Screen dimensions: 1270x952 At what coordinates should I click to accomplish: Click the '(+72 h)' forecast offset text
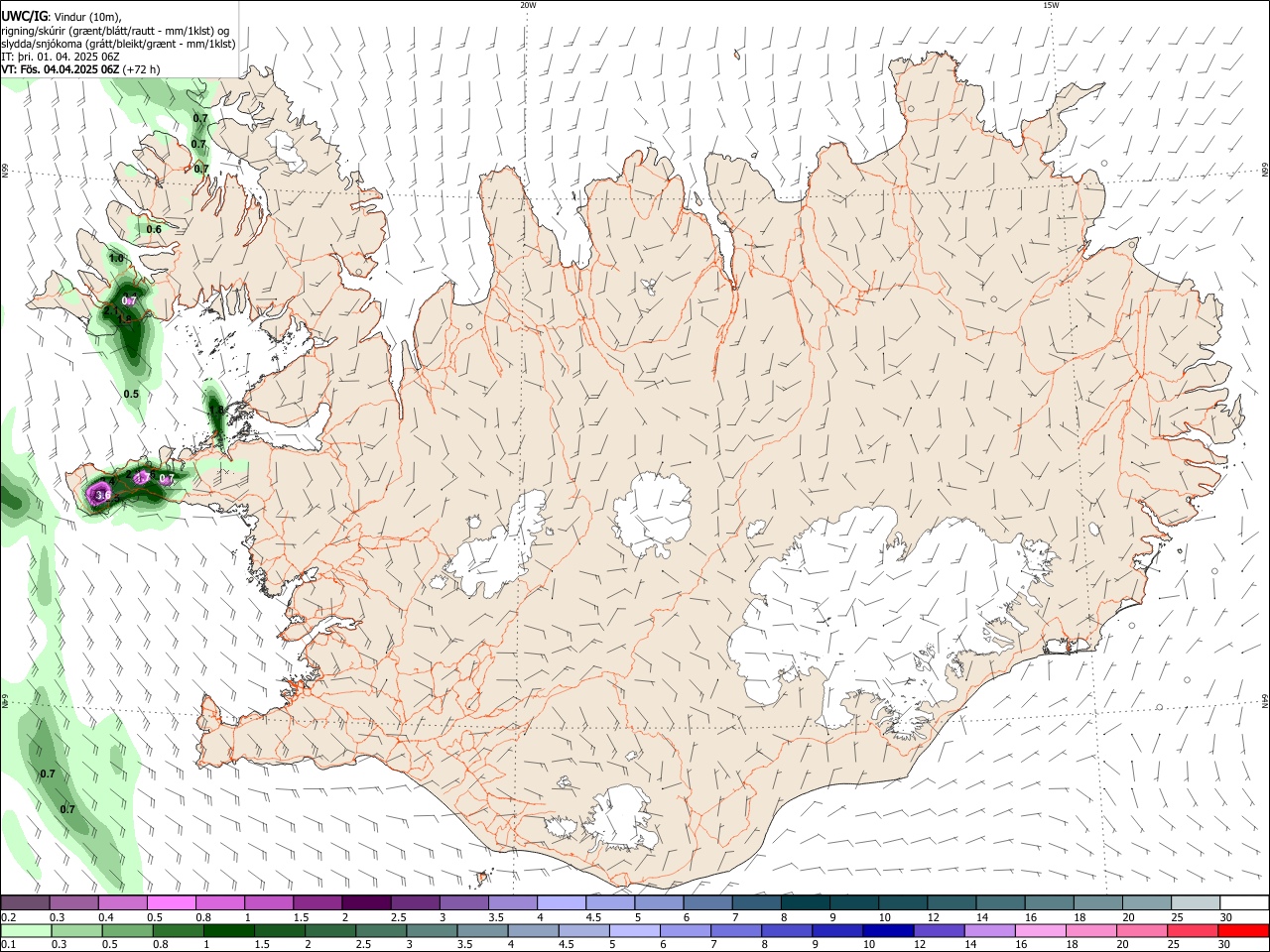(x=142, y=69)
